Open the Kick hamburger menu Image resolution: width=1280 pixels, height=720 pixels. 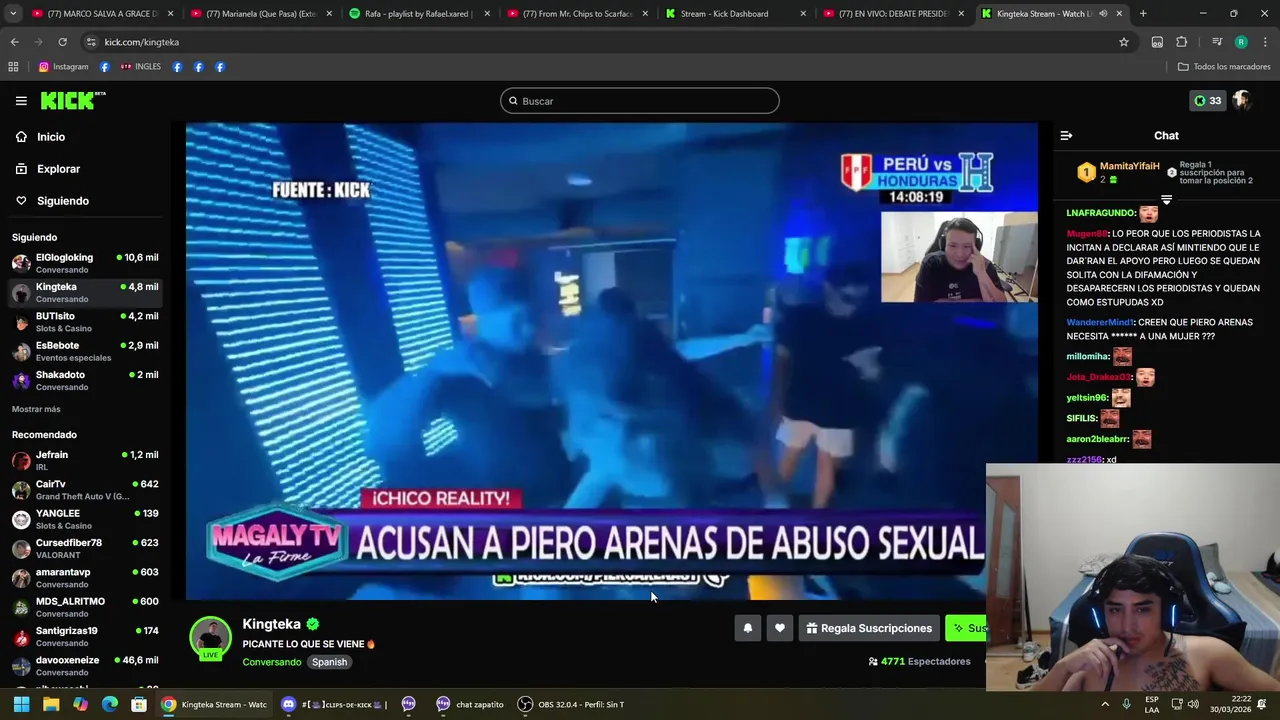point(21,101)
